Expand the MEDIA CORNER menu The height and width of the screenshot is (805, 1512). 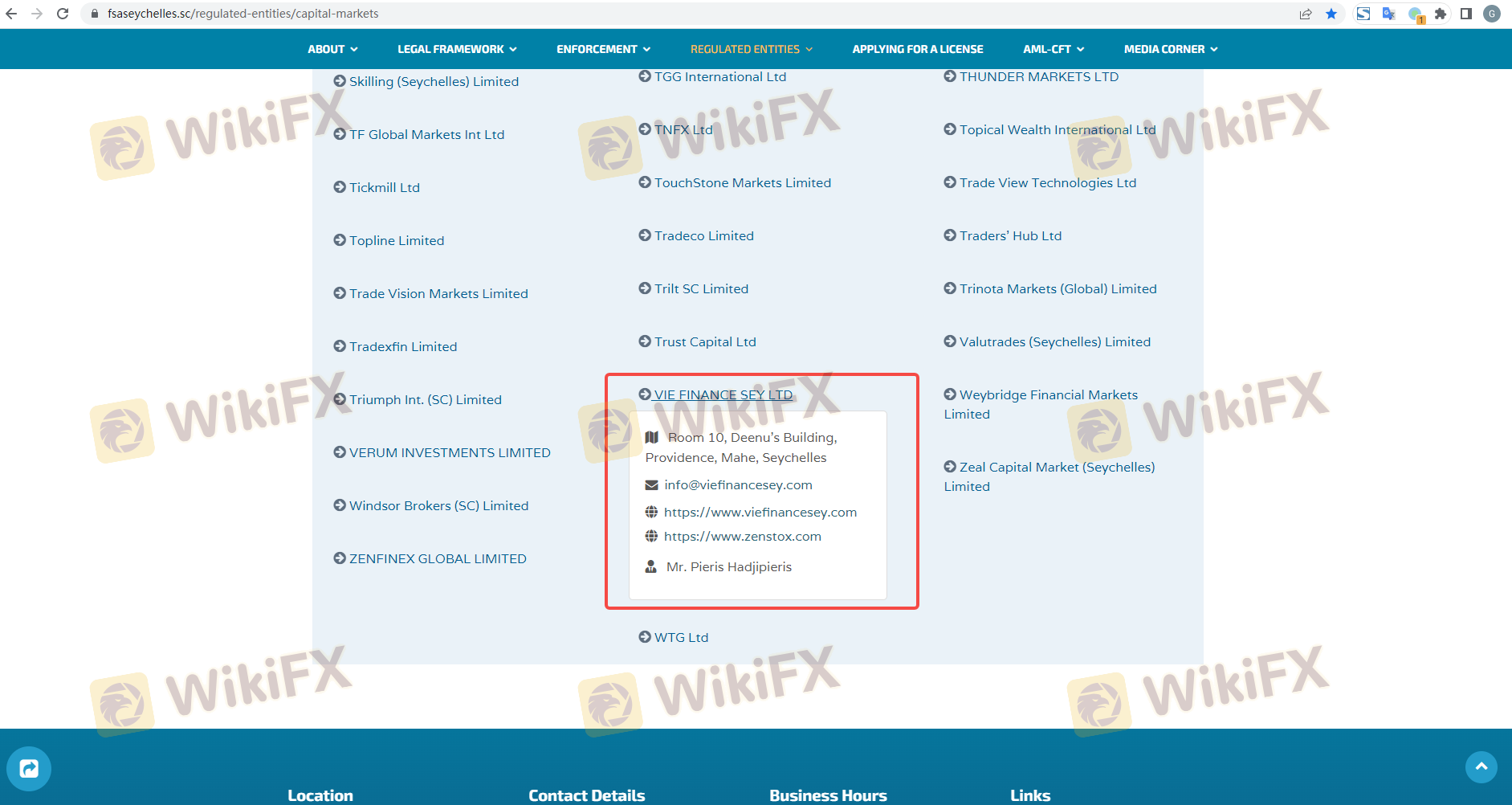click(1171, 49)
